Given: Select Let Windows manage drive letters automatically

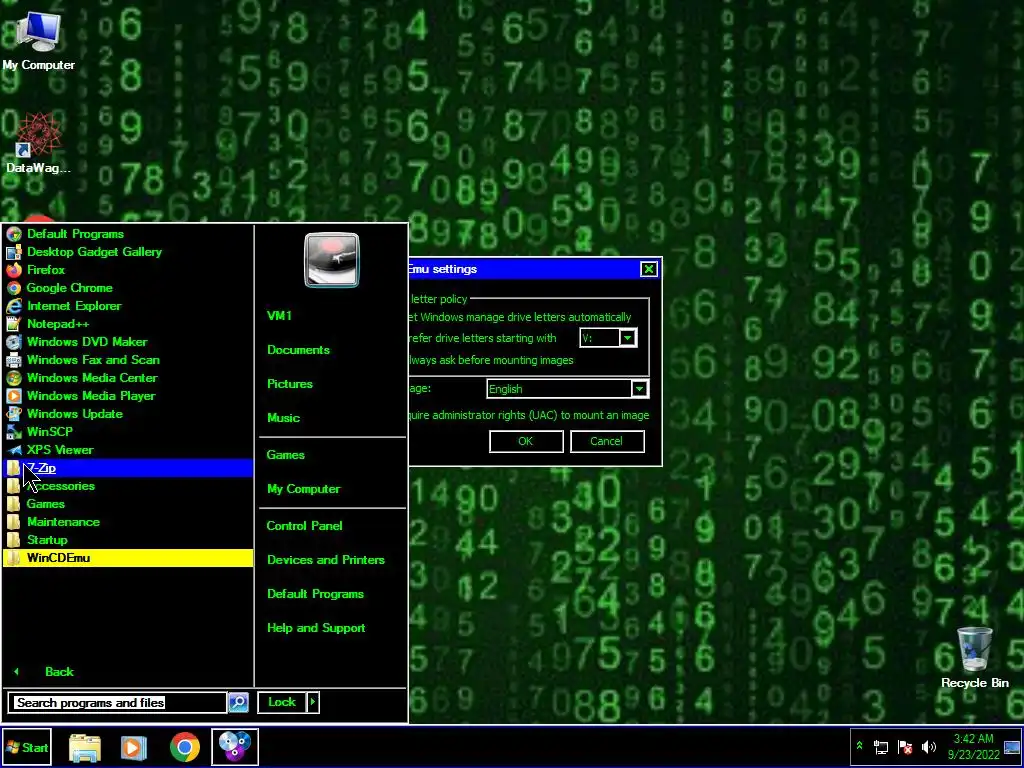Looking at the screenshot, I should tap(520, 317).
